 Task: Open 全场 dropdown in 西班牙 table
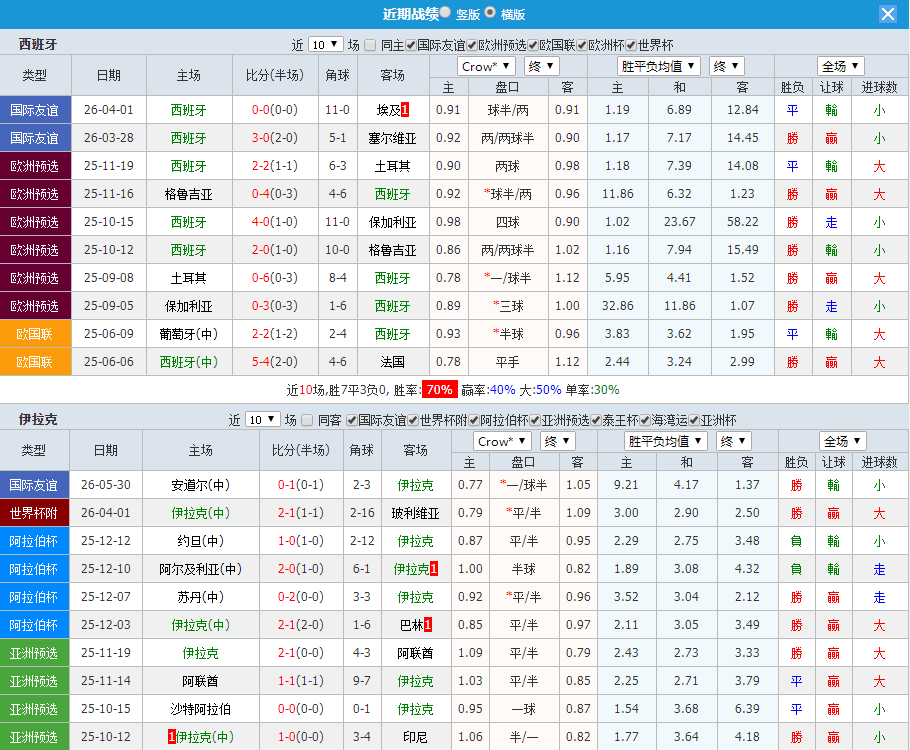pos(840,66)
